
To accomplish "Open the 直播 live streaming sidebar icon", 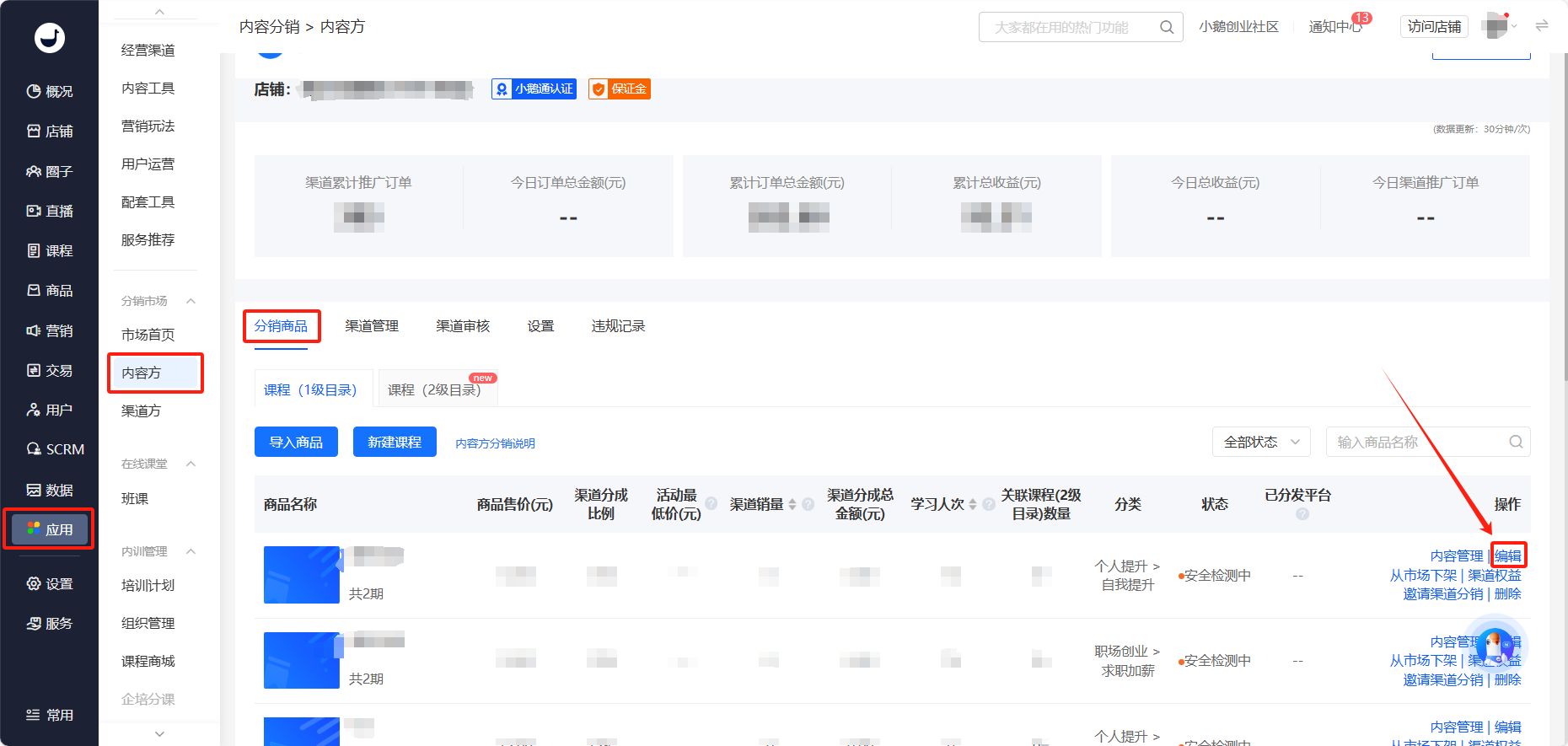I will click(x=34, y=211).
